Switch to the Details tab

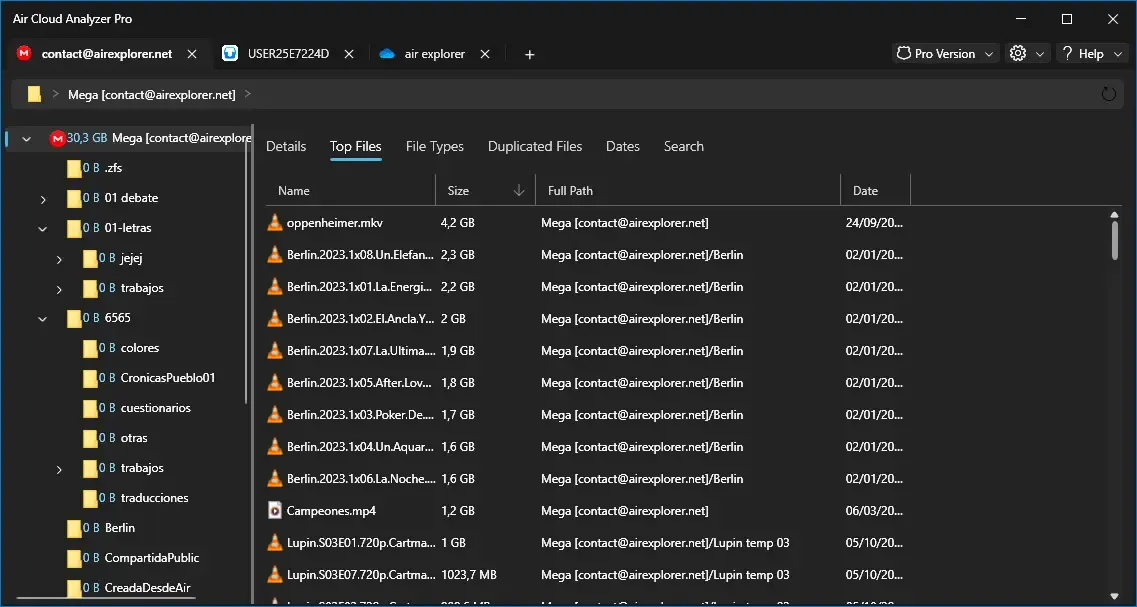[286, 146]
